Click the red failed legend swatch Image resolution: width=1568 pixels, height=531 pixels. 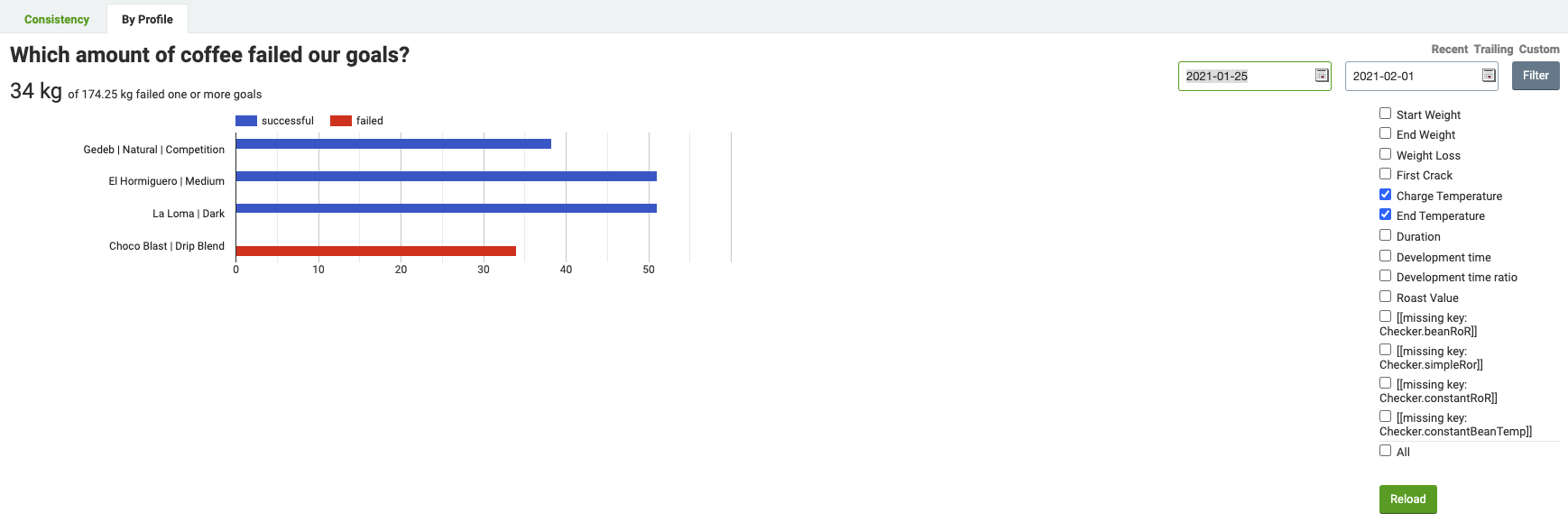pos(341,121)
